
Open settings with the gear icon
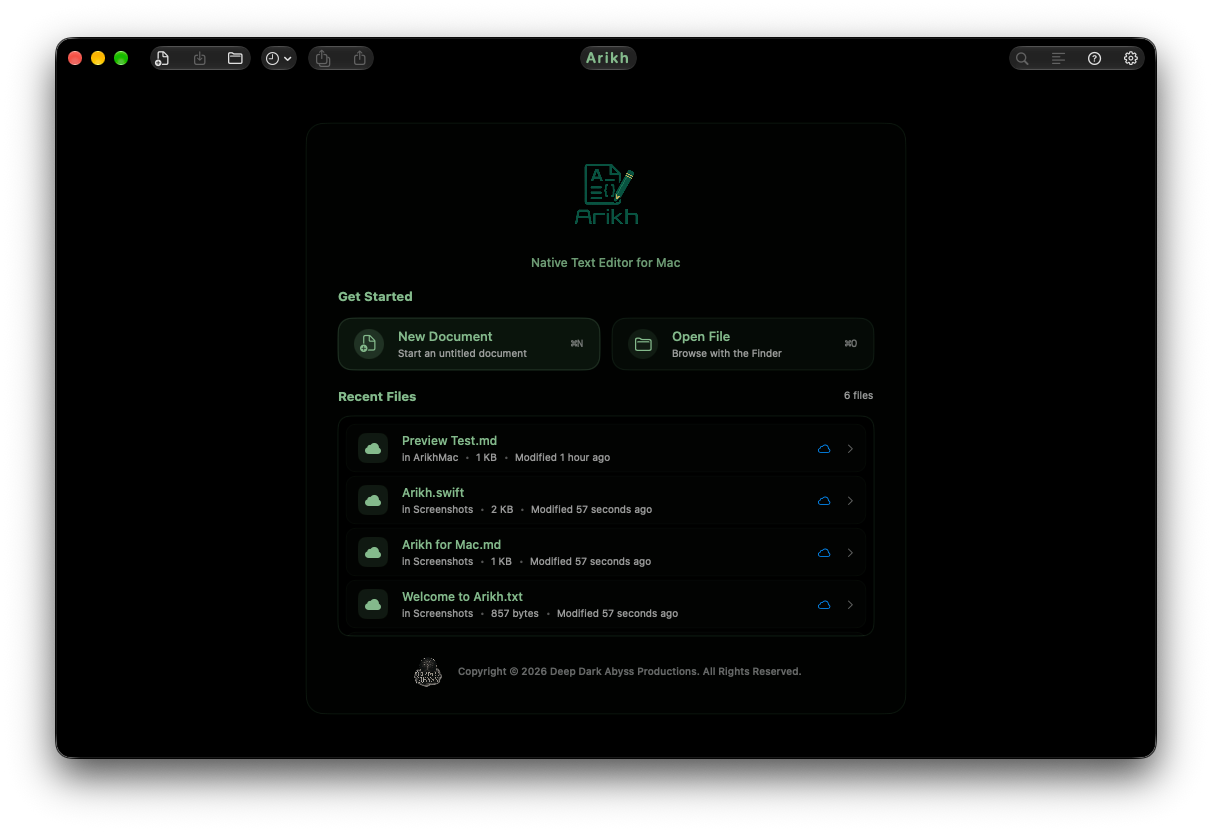[x=1131, y=58]
